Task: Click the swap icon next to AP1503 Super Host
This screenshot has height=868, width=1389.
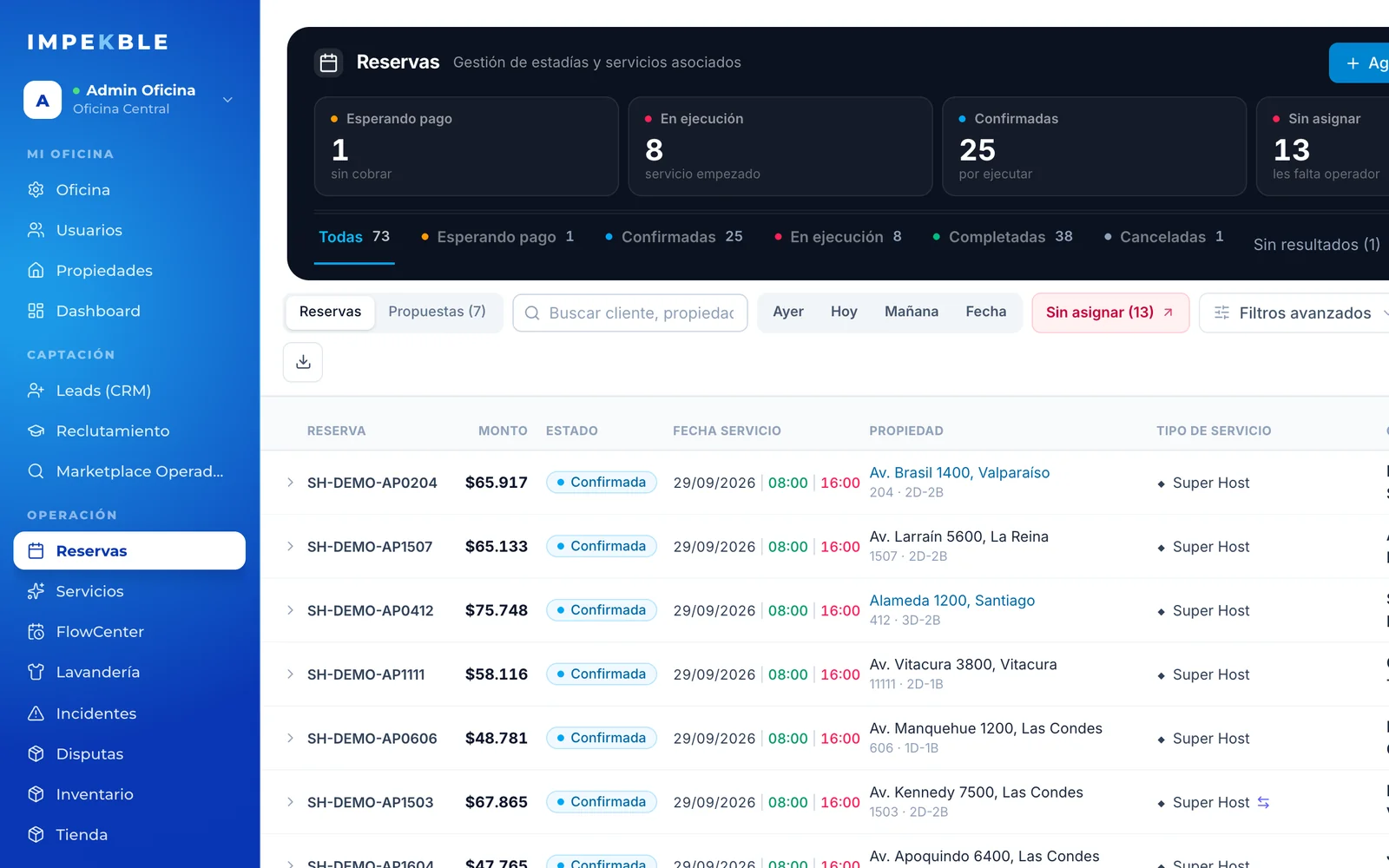Action: (1264, 803)
